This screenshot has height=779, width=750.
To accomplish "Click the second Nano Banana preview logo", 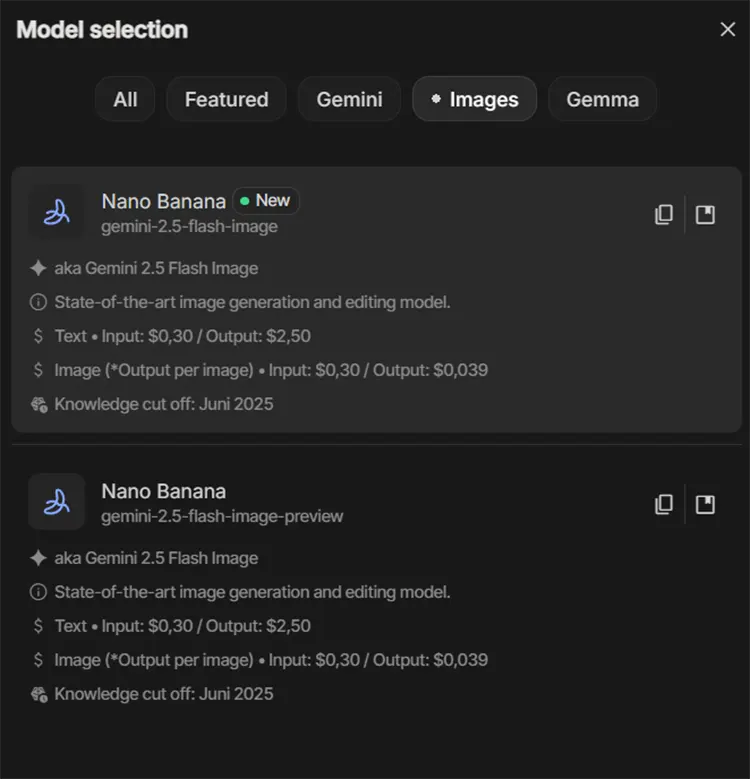I will [57, 502].
